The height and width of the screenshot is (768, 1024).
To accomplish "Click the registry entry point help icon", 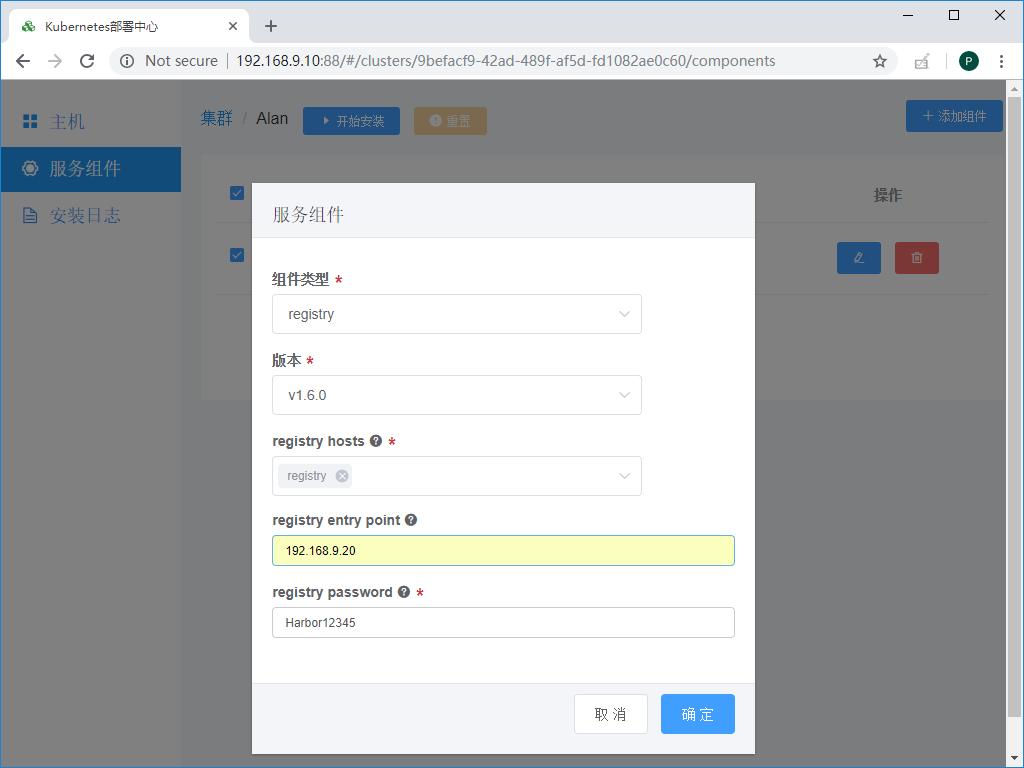I will (410, 519).
